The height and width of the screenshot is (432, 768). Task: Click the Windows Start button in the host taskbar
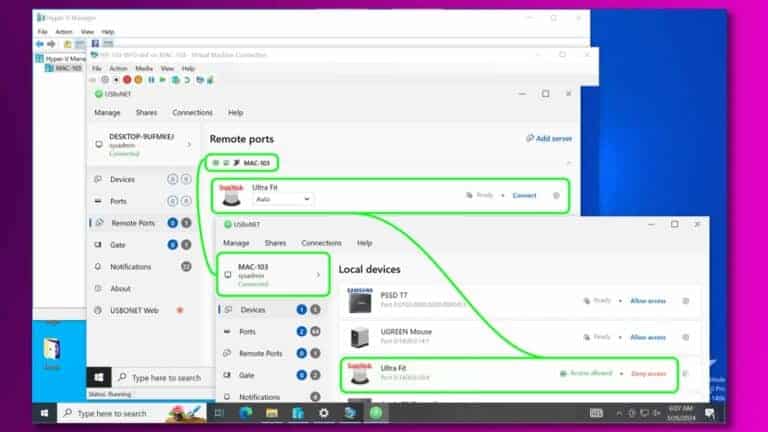(x=44, y=413)
